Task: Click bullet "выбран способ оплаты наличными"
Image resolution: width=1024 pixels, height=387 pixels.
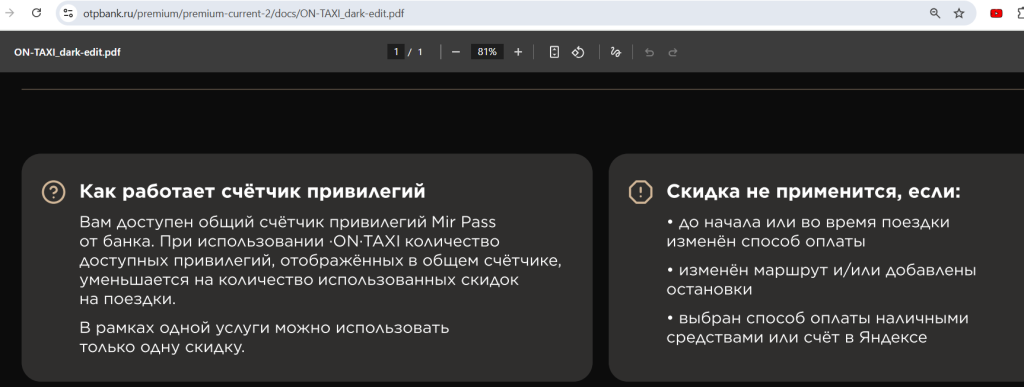Action: coord(818,318)
